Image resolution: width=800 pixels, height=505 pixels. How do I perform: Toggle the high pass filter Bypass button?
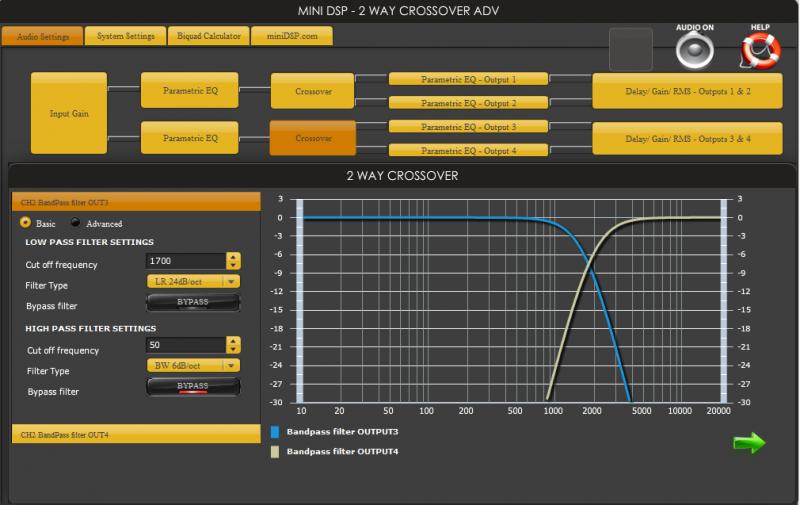[193, 387]
